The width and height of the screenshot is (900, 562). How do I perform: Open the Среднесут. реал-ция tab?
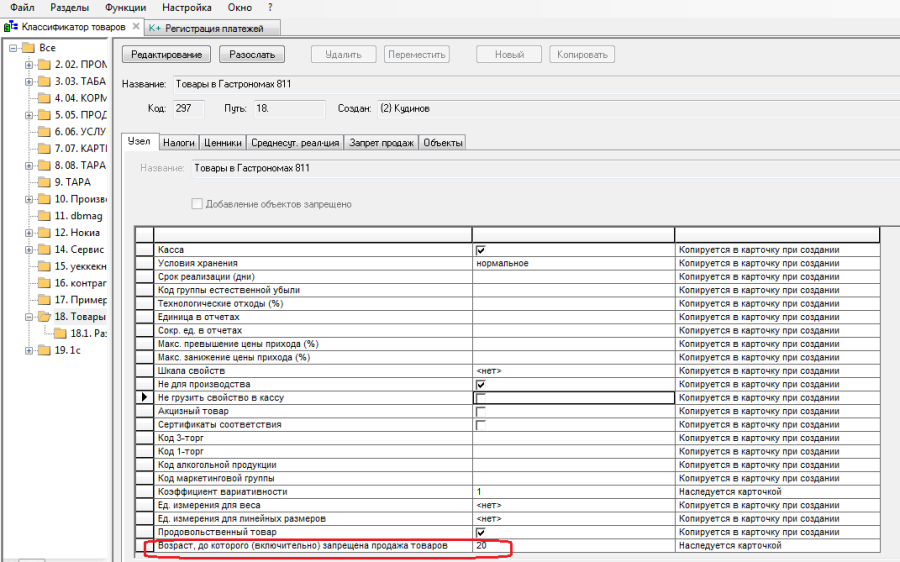(x=295, y=143)
